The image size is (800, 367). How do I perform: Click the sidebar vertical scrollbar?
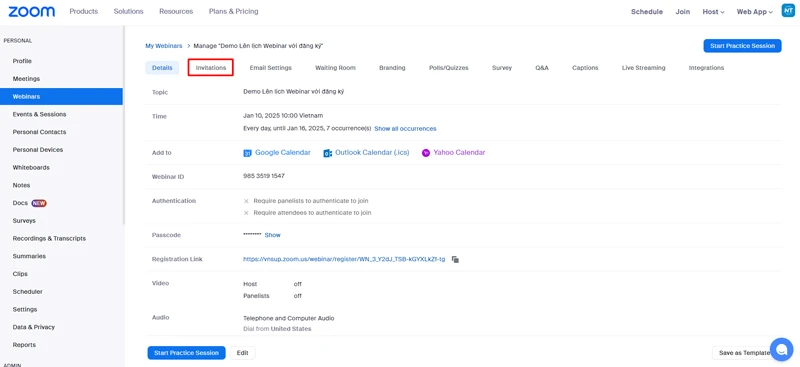[123, 125]
